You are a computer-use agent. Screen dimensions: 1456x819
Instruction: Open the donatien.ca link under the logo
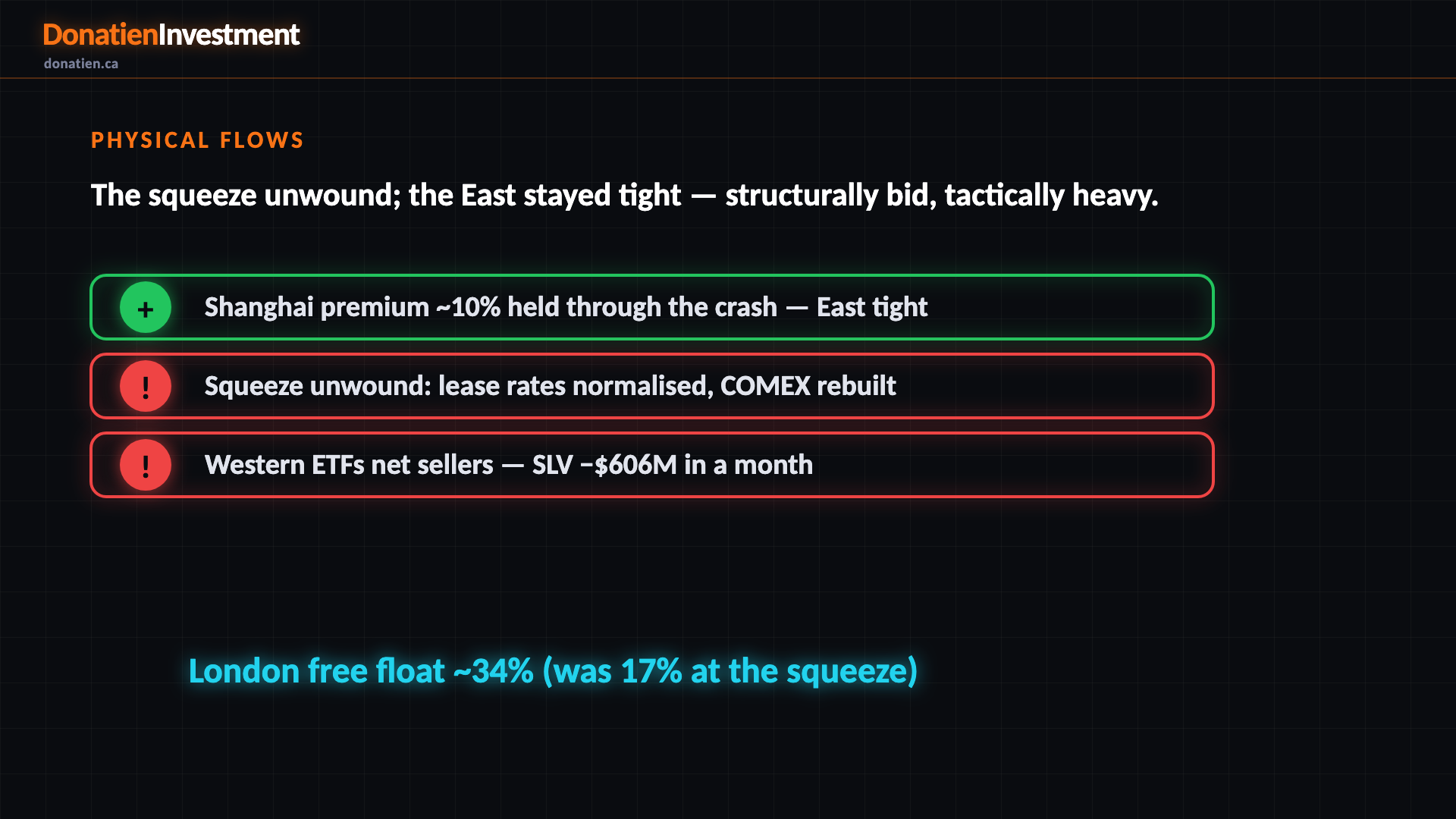click(x=81, y=64)
